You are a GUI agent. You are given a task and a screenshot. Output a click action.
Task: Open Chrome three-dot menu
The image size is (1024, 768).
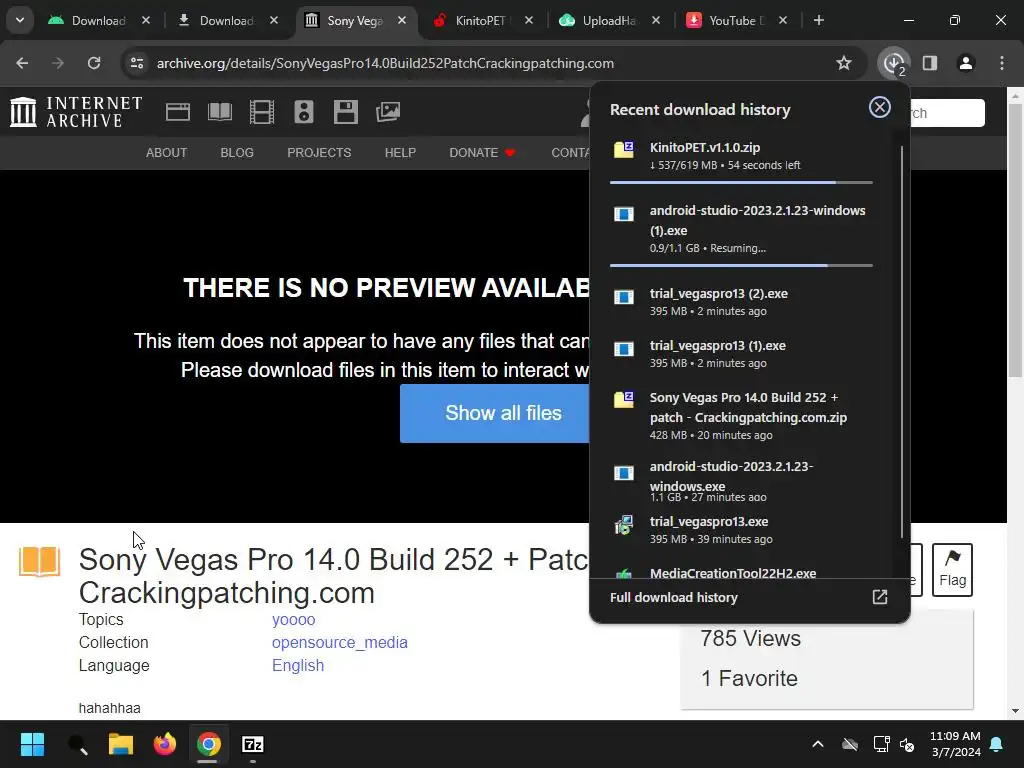coord(1002,63)
